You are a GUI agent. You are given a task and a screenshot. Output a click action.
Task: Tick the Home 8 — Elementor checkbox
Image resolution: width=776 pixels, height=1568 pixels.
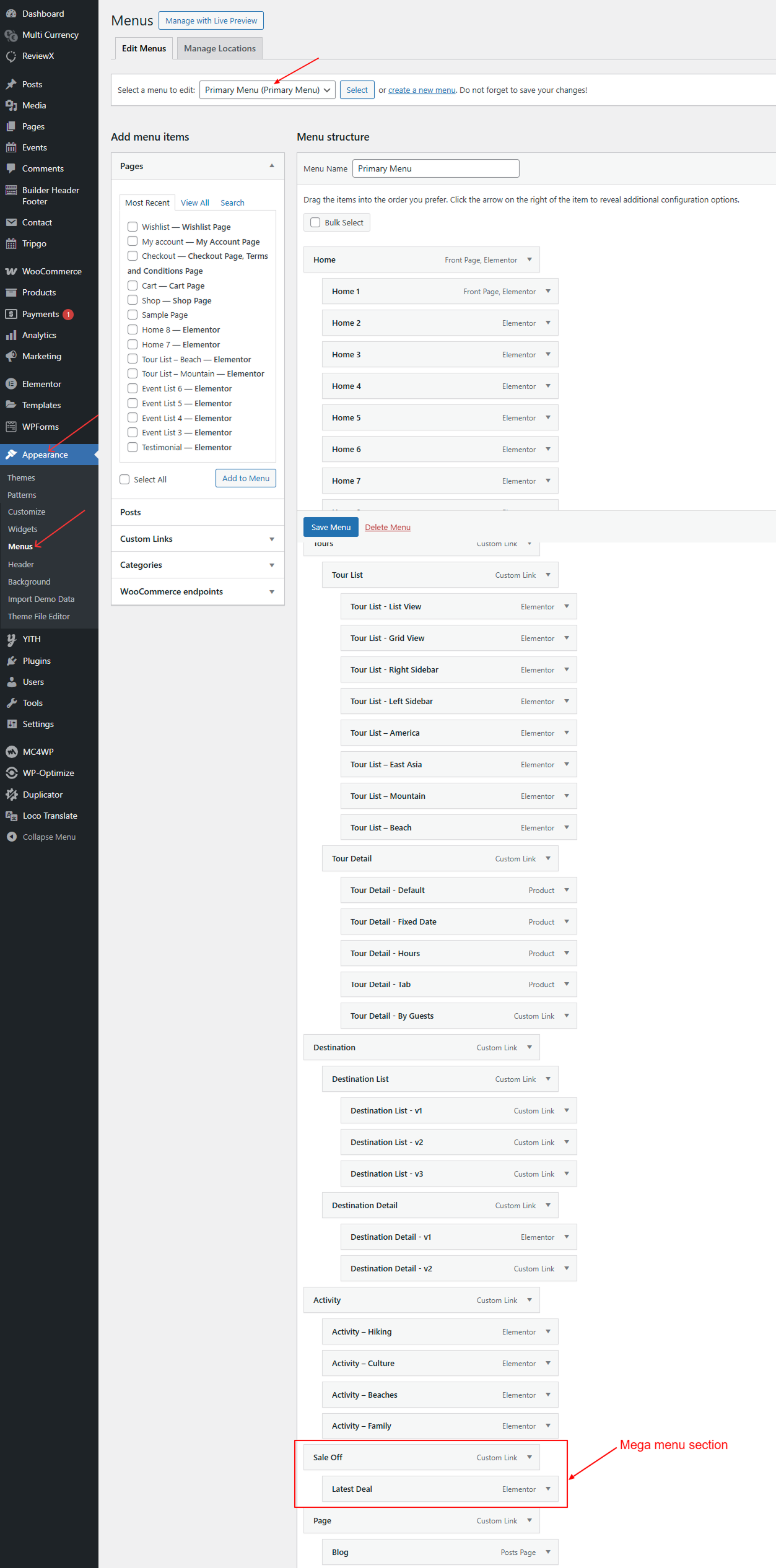click(x=133, y=329)
